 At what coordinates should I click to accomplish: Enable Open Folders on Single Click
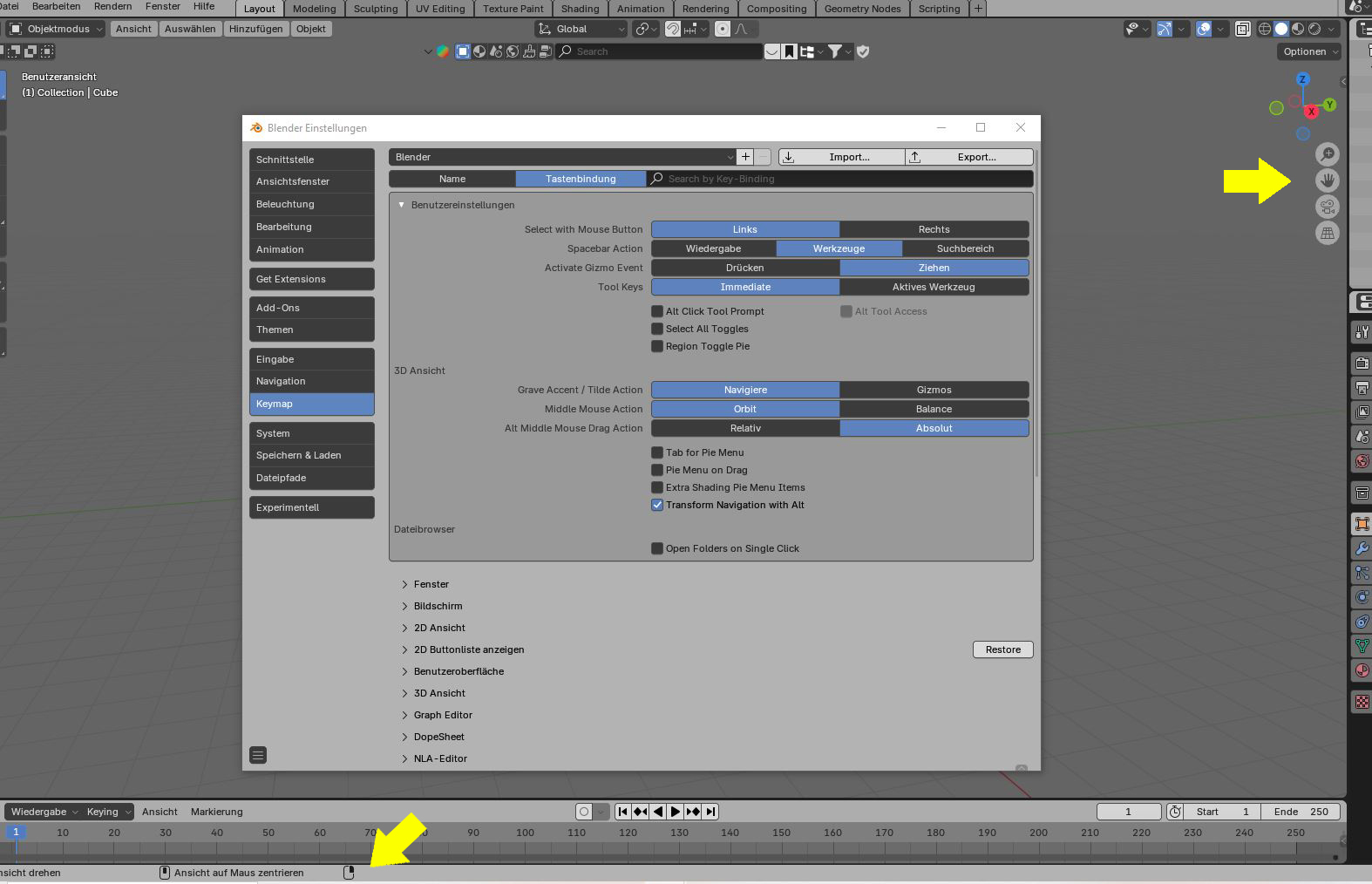657,548
